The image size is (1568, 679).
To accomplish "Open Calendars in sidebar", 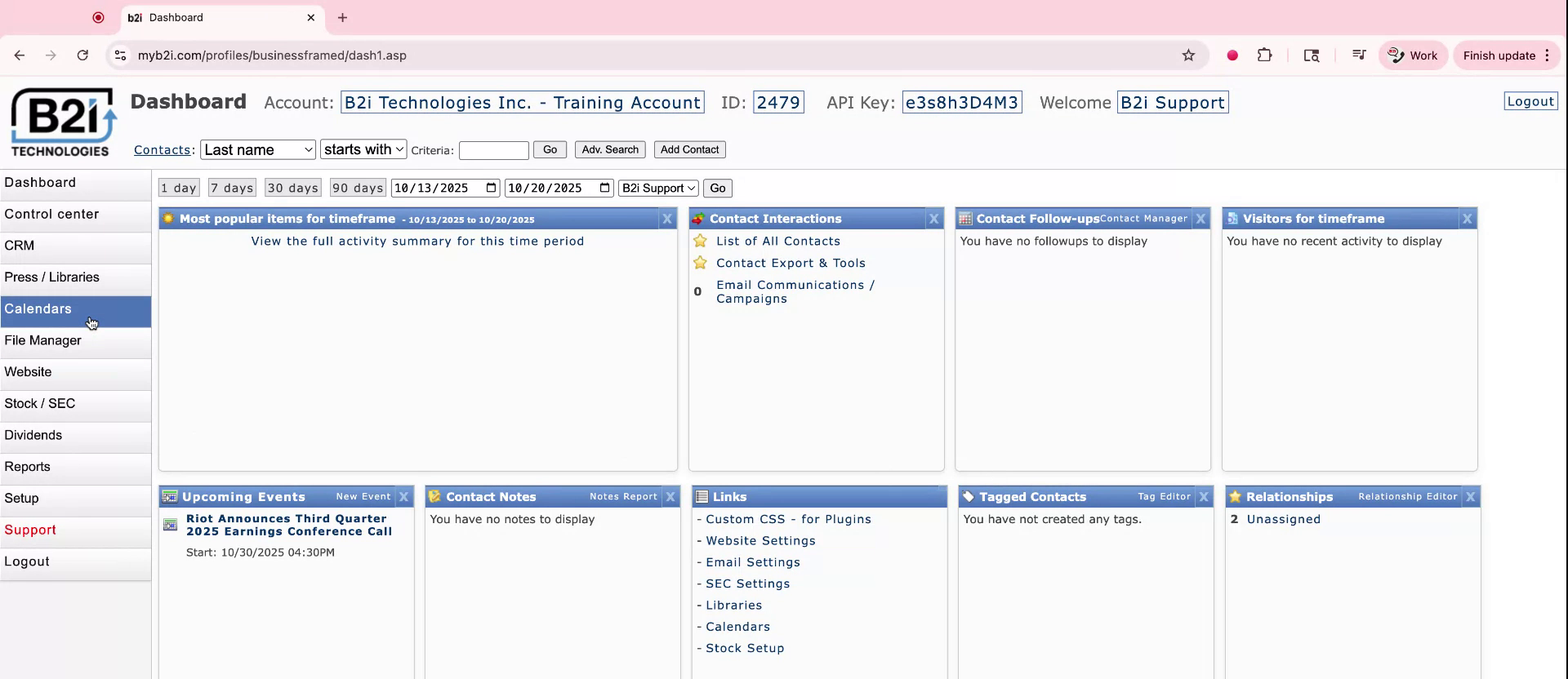I will (x=75, y=309).
